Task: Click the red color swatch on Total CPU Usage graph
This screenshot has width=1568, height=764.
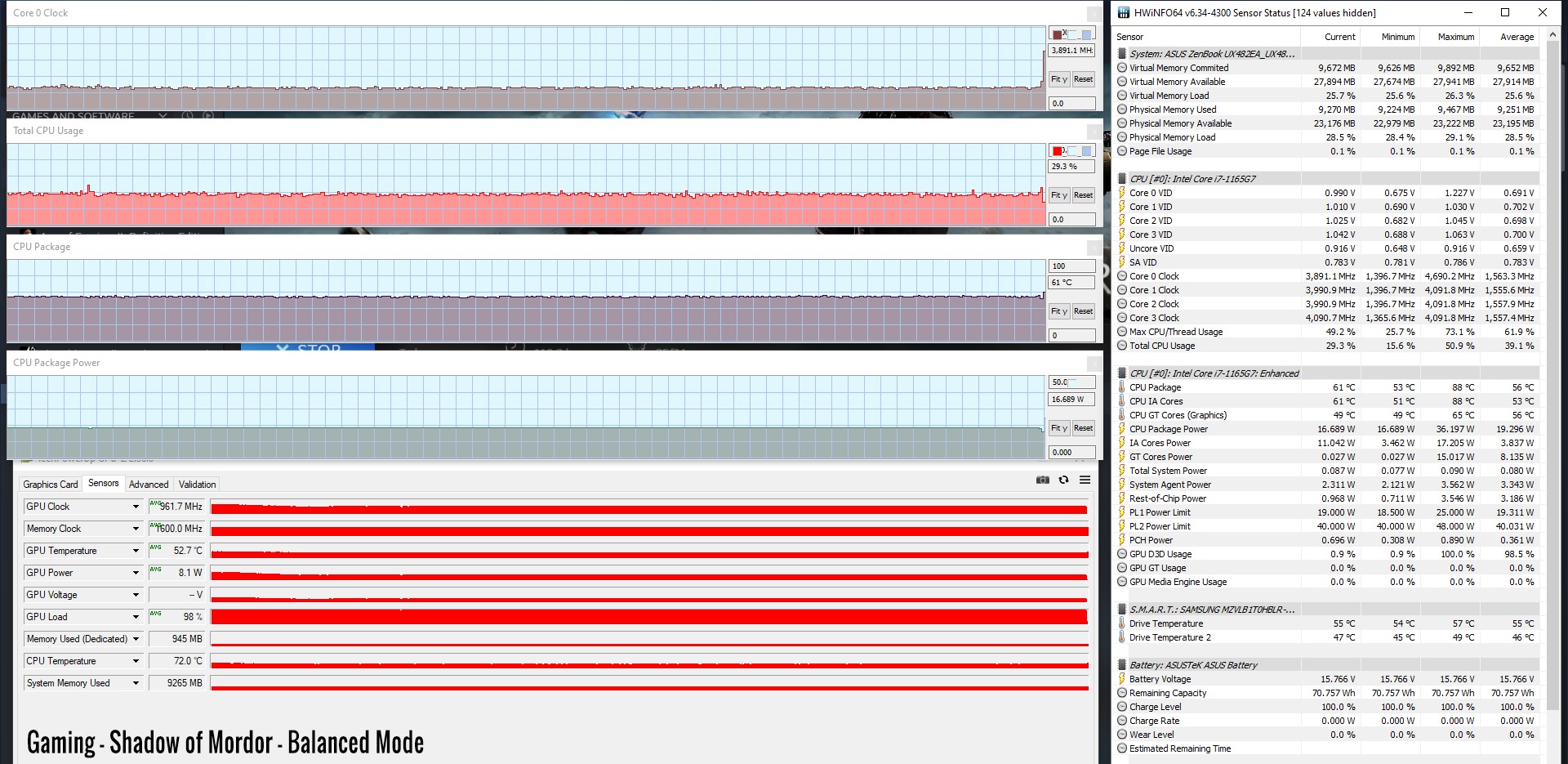Action: pyautogui.click(x=1058, y=150)
